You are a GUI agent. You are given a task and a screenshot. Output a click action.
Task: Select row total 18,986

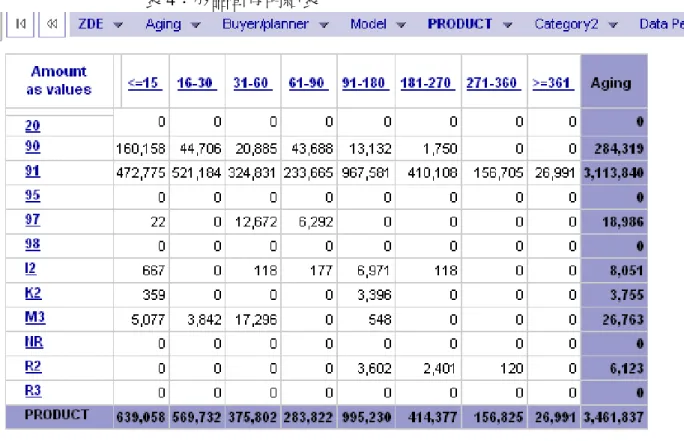[x=623, y=222]
